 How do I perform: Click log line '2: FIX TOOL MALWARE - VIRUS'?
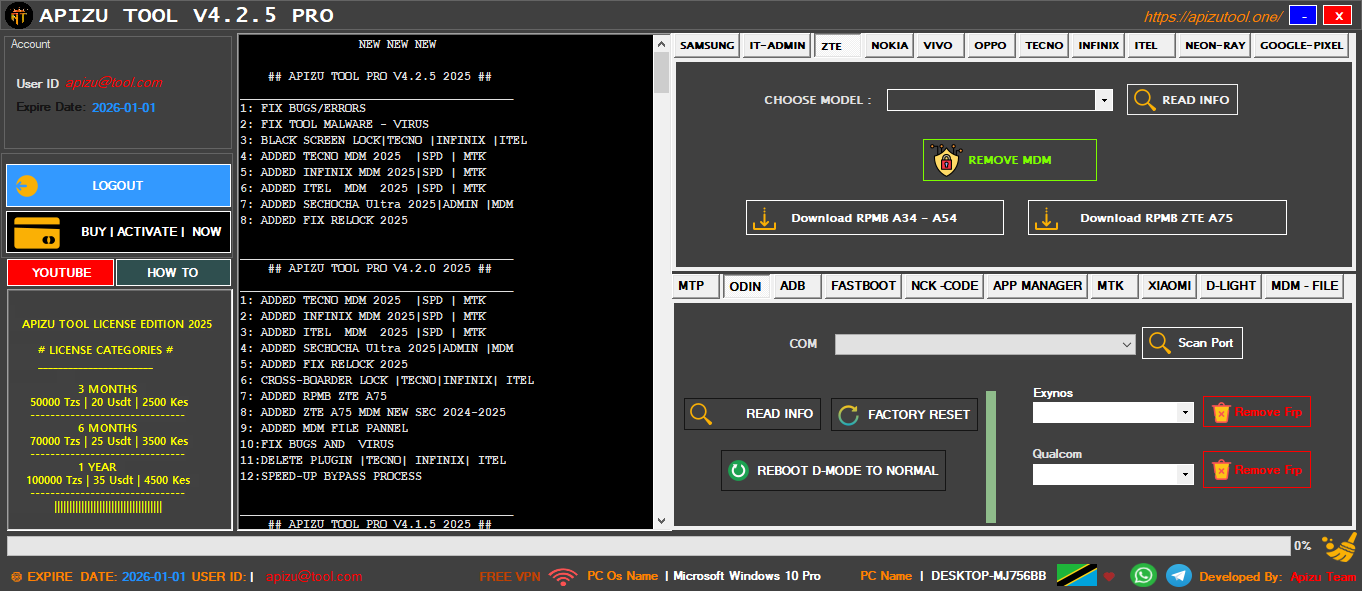[334, 124]
